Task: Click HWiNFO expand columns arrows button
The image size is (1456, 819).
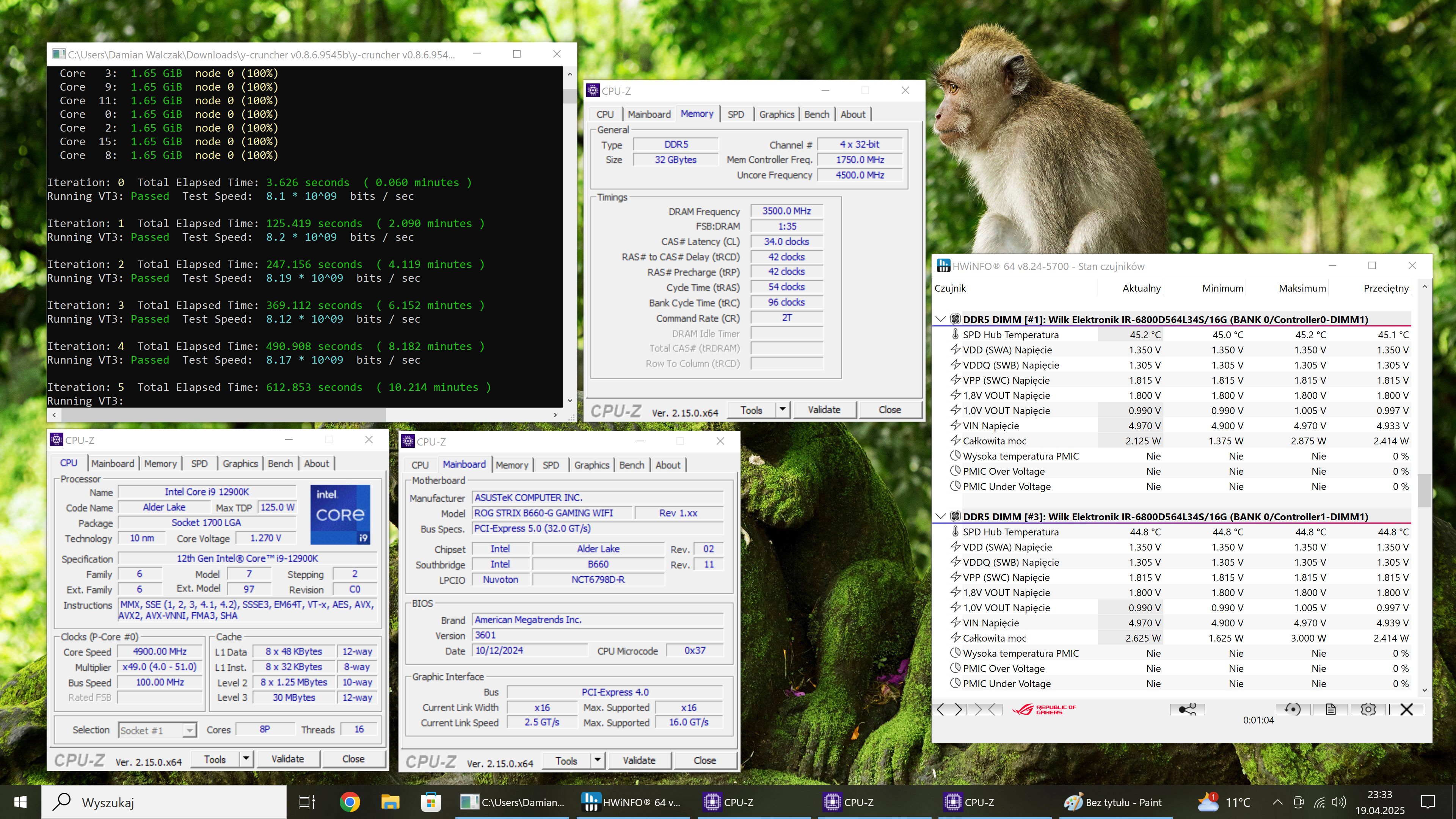Action: 950,709
